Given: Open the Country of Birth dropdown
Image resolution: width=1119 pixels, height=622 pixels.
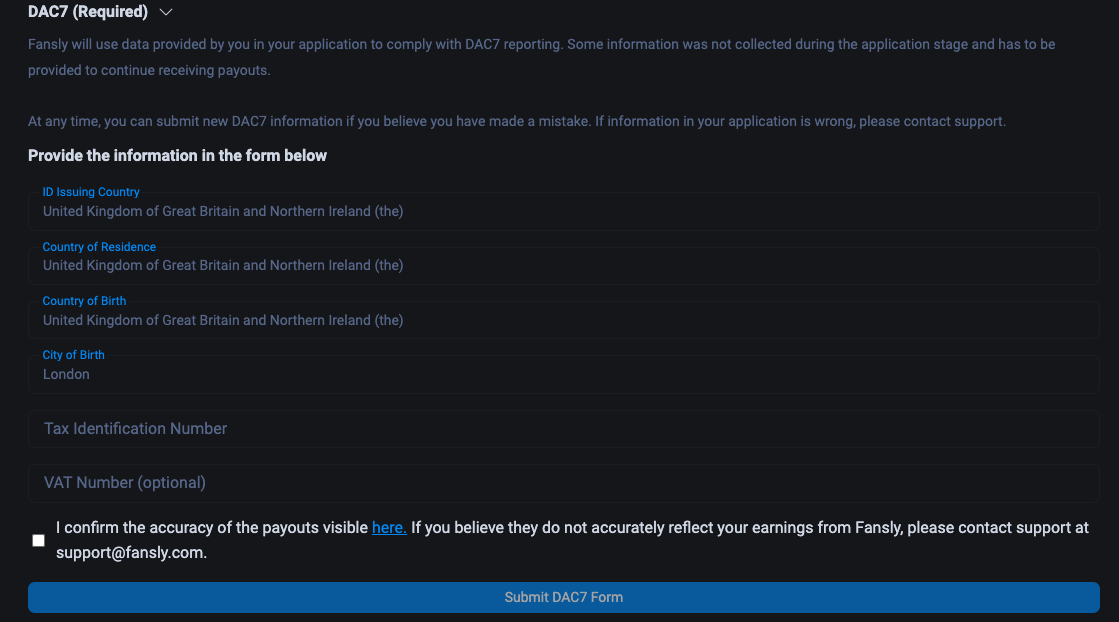Looking at the screenshot, I should point(563,320).
